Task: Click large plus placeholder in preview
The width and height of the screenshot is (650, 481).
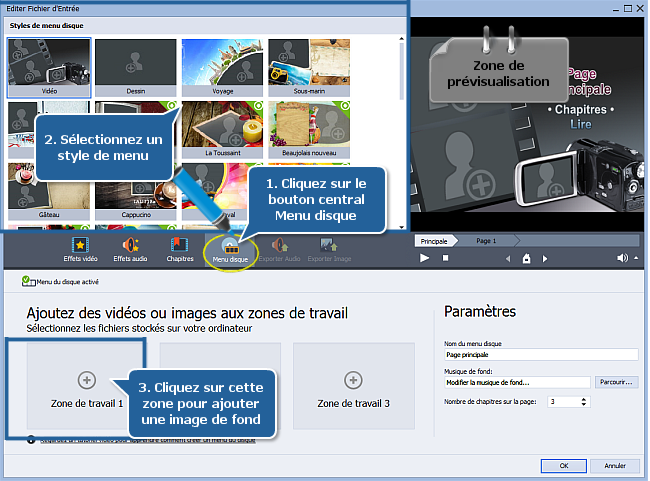Action: pos(481,185)
